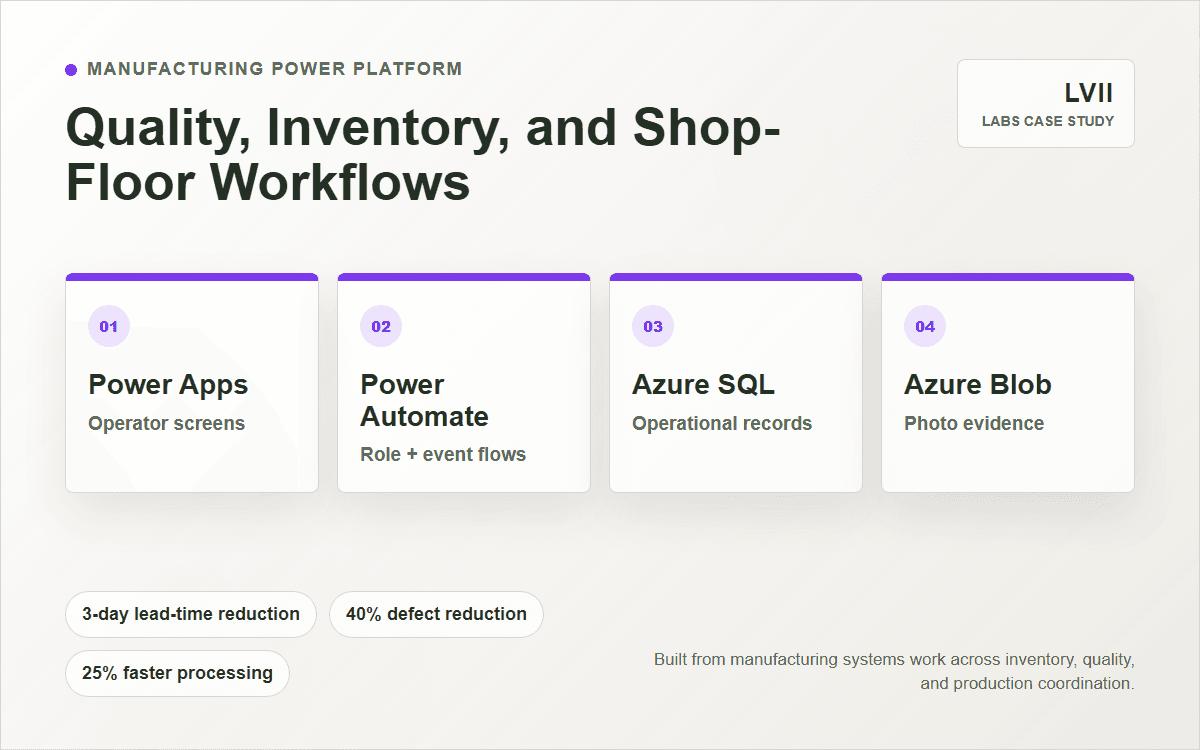Click the Operational records subtitle

point(722,423)
